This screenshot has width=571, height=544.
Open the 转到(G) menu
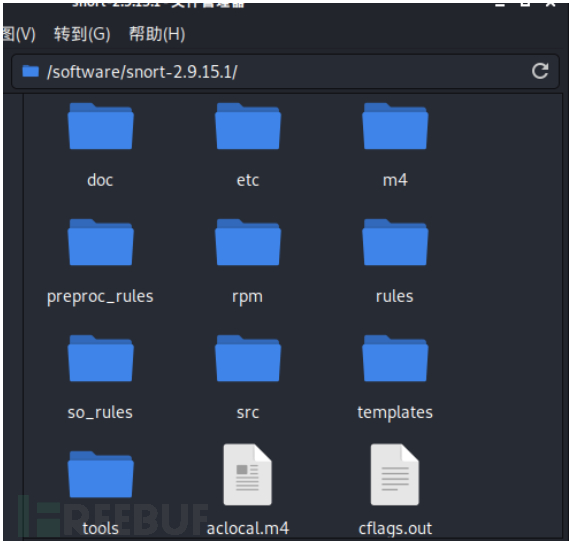[82, 35]
